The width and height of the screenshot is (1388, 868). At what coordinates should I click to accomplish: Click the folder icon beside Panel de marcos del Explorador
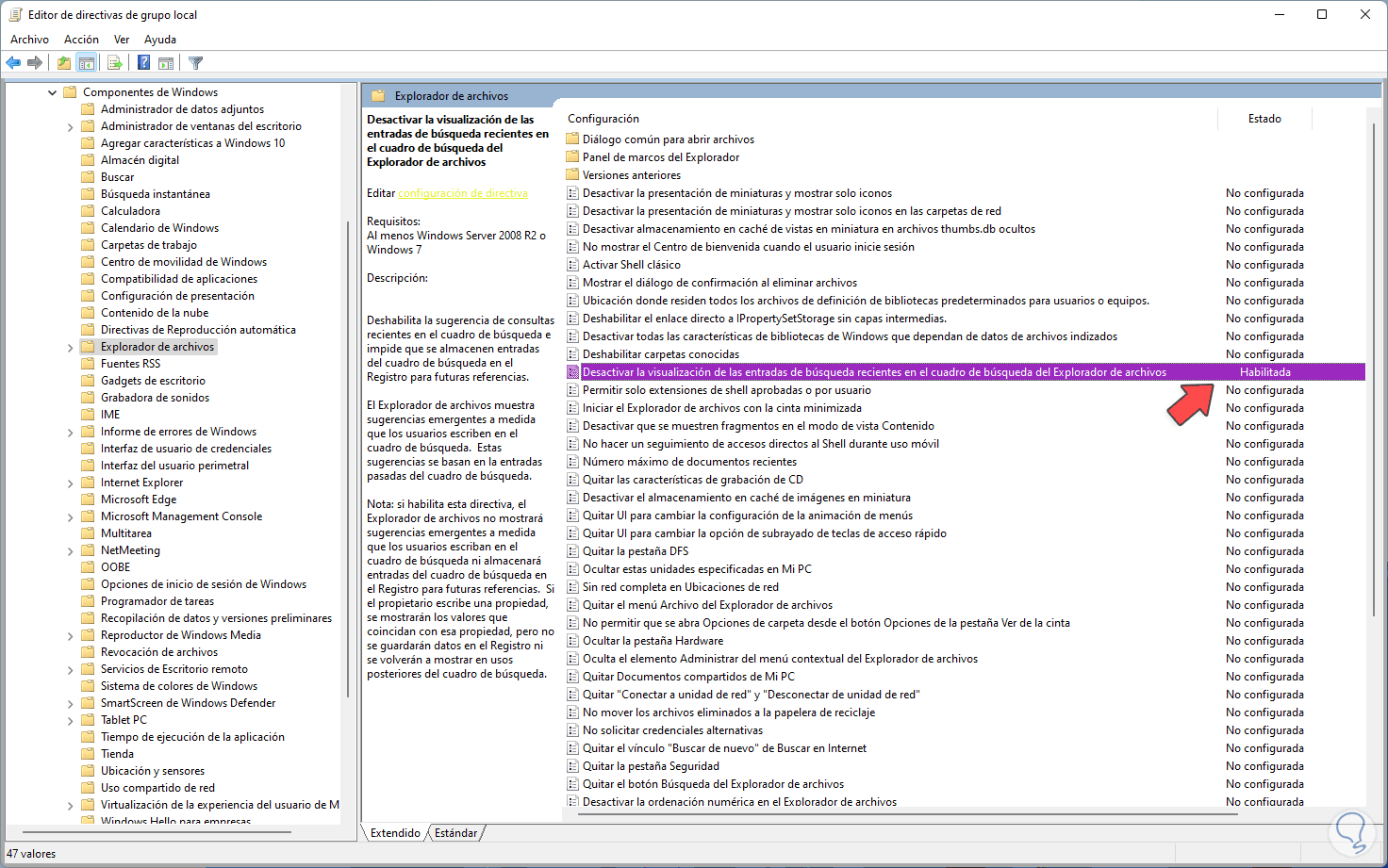(572, 157)
